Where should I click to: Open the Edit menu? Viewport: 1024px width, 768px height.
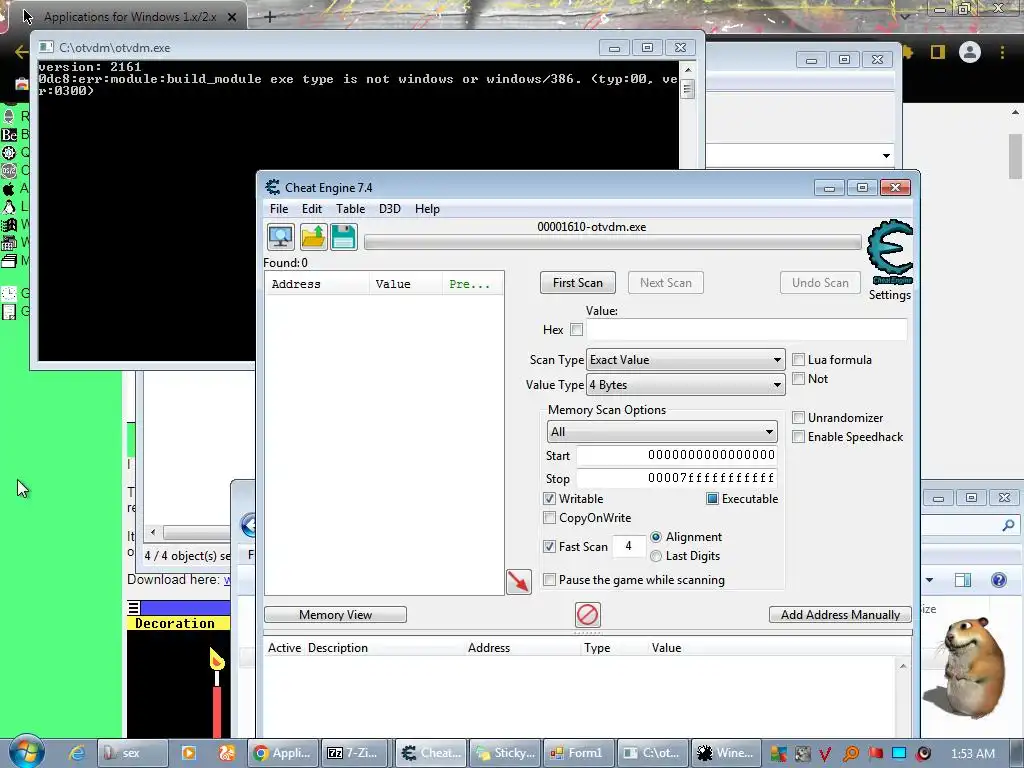312,209
